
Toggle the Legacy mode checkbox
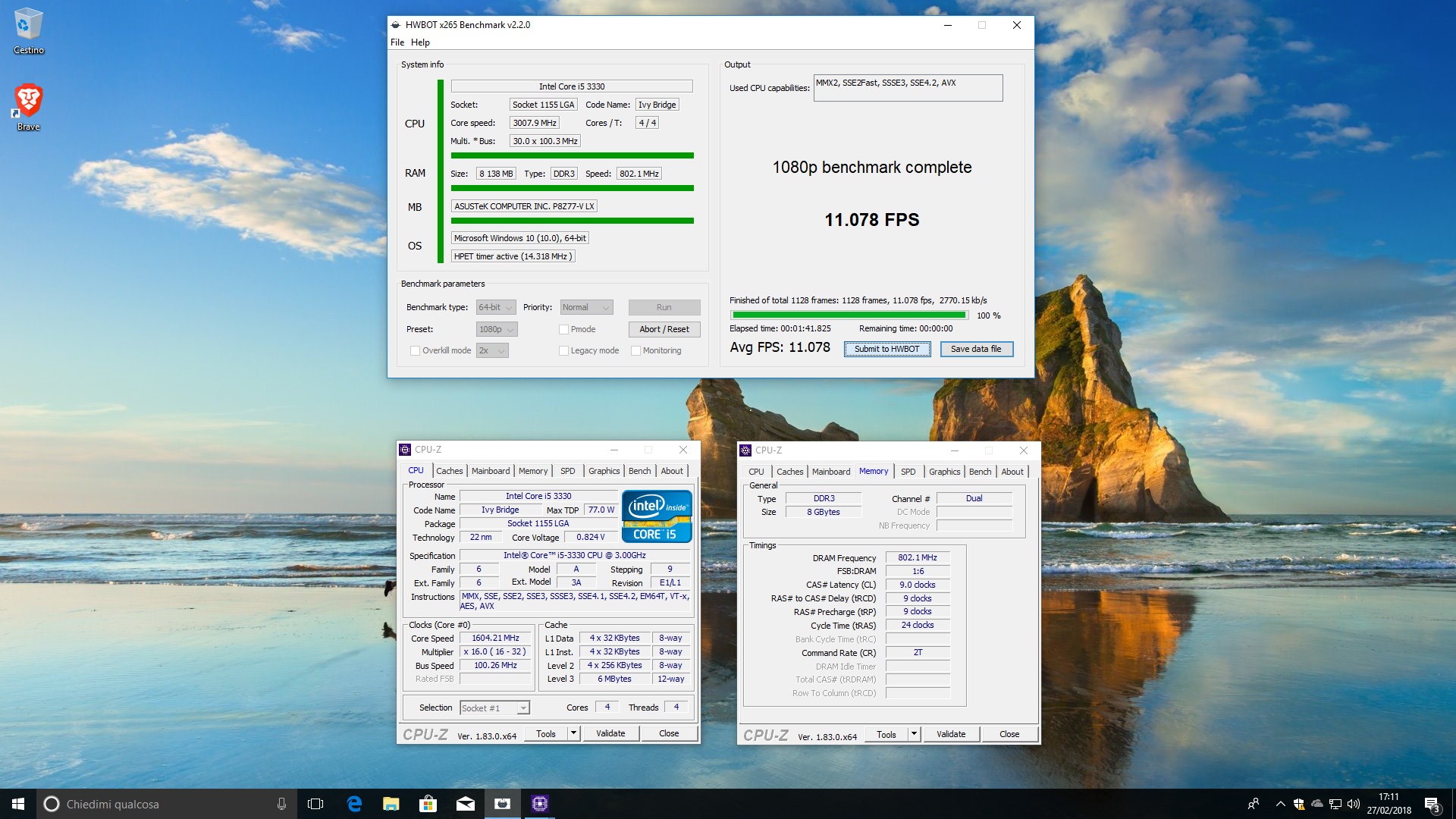(x=563, y=350)
